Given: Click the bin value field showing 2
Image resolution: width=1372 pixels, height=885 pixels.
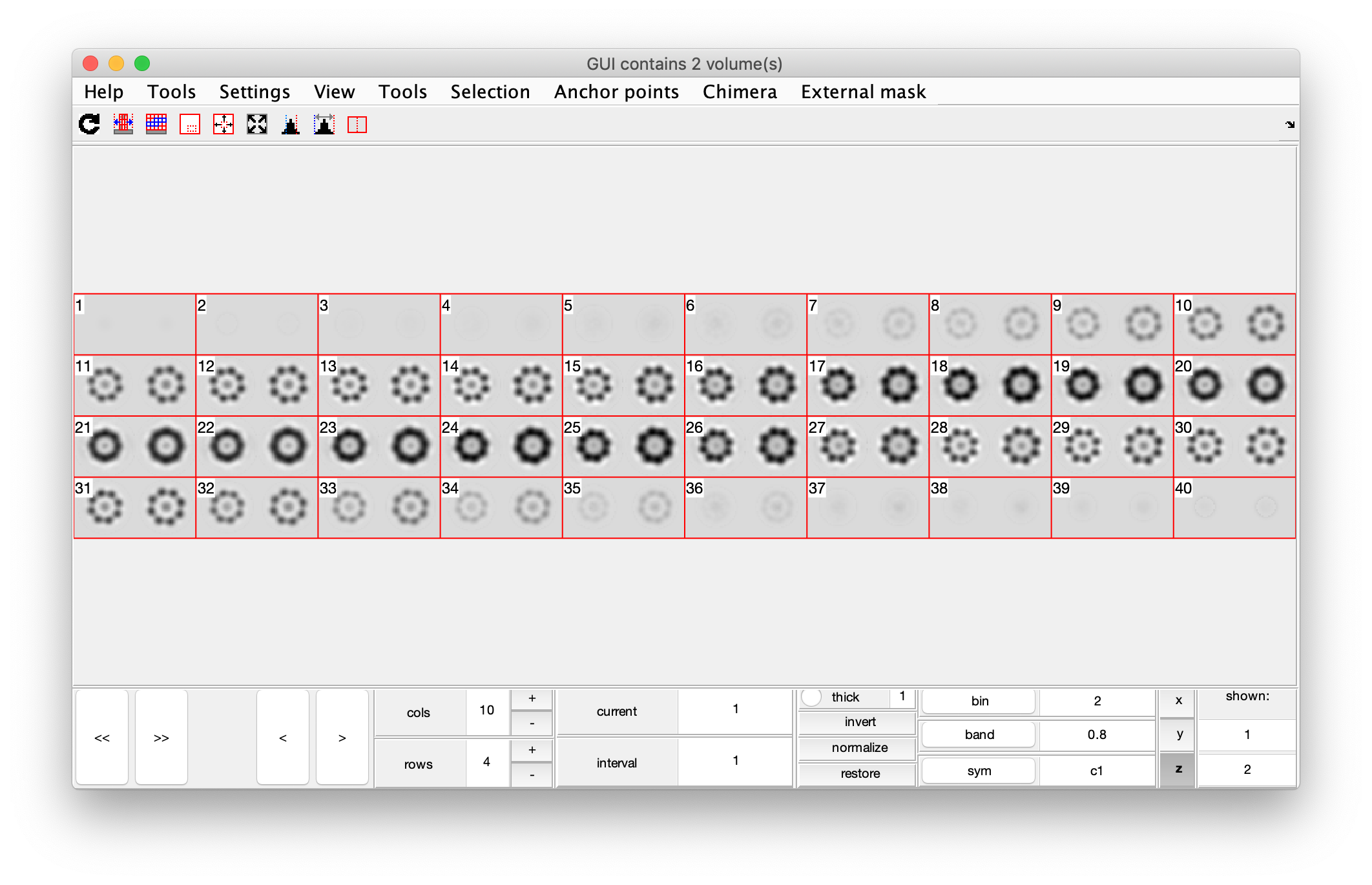Looking at the screenshot, I should 1097,701.
